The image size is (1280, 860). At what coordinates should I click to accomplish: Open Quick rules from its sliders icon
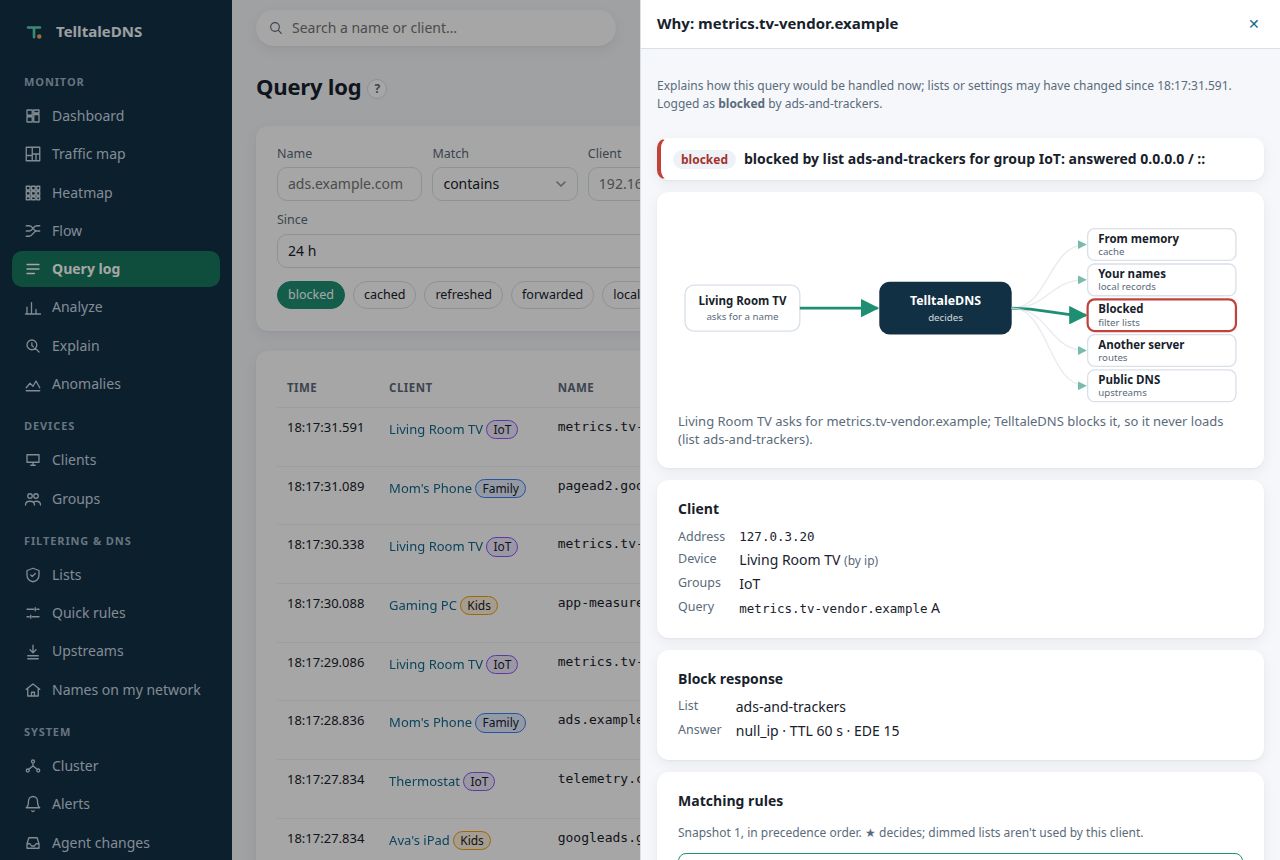33,613
